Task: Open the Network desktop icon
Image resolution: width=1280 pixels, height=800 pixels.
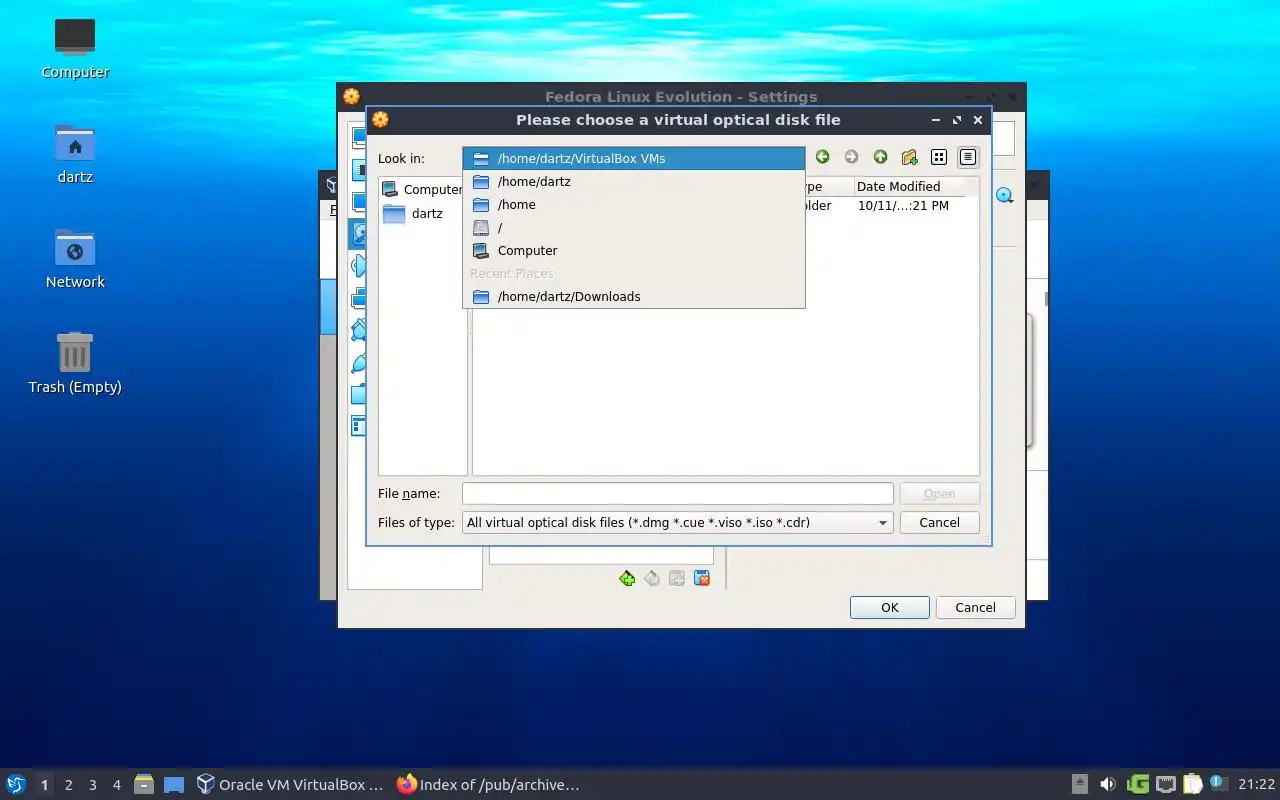Action: pos(75,258)
